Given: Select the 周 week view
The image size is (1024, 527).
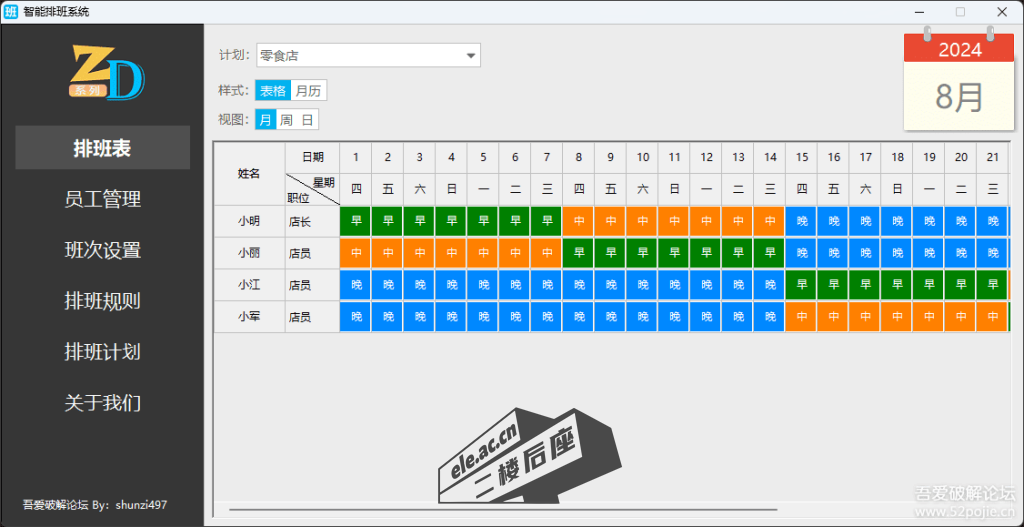Looking at the screenshot, I should pos(286,120).
